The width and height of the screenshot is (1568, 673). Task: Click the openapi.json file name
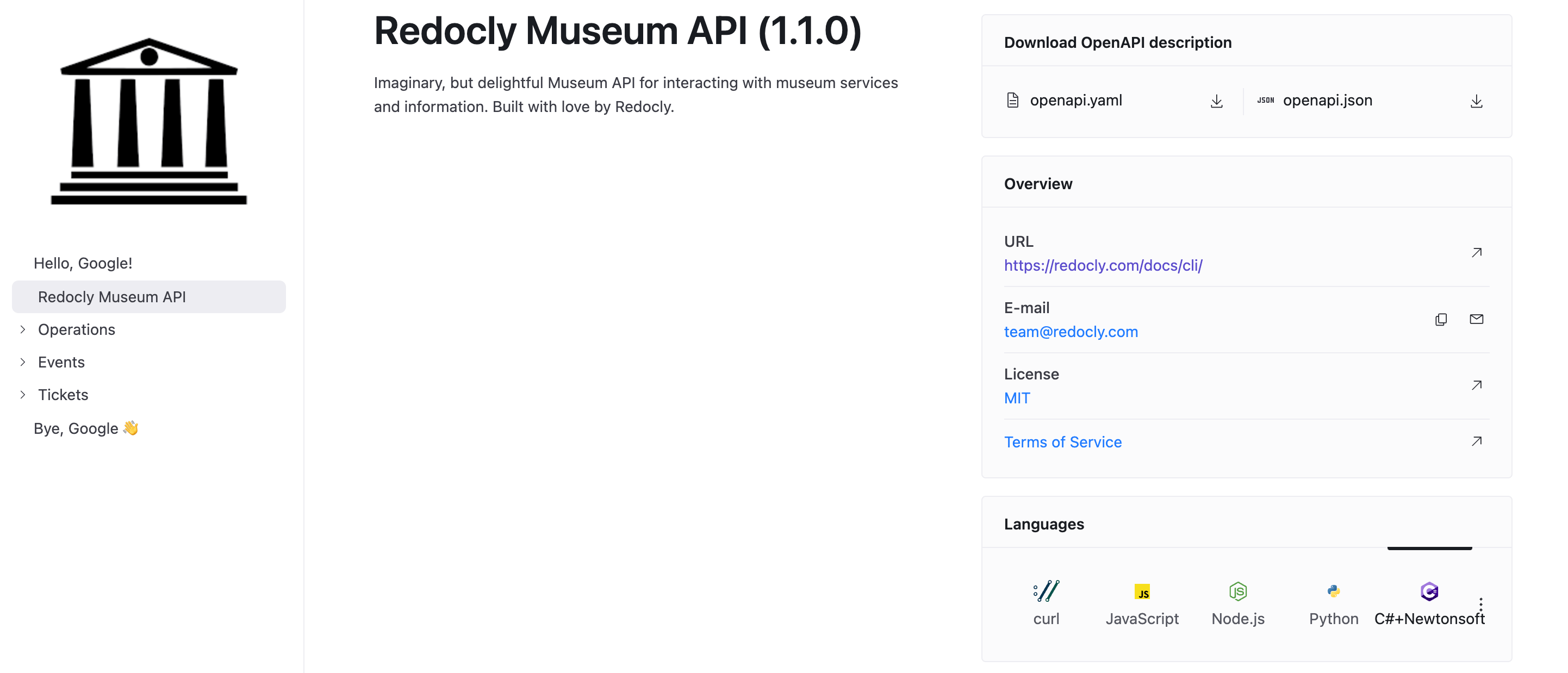[x=1328, y=101]
